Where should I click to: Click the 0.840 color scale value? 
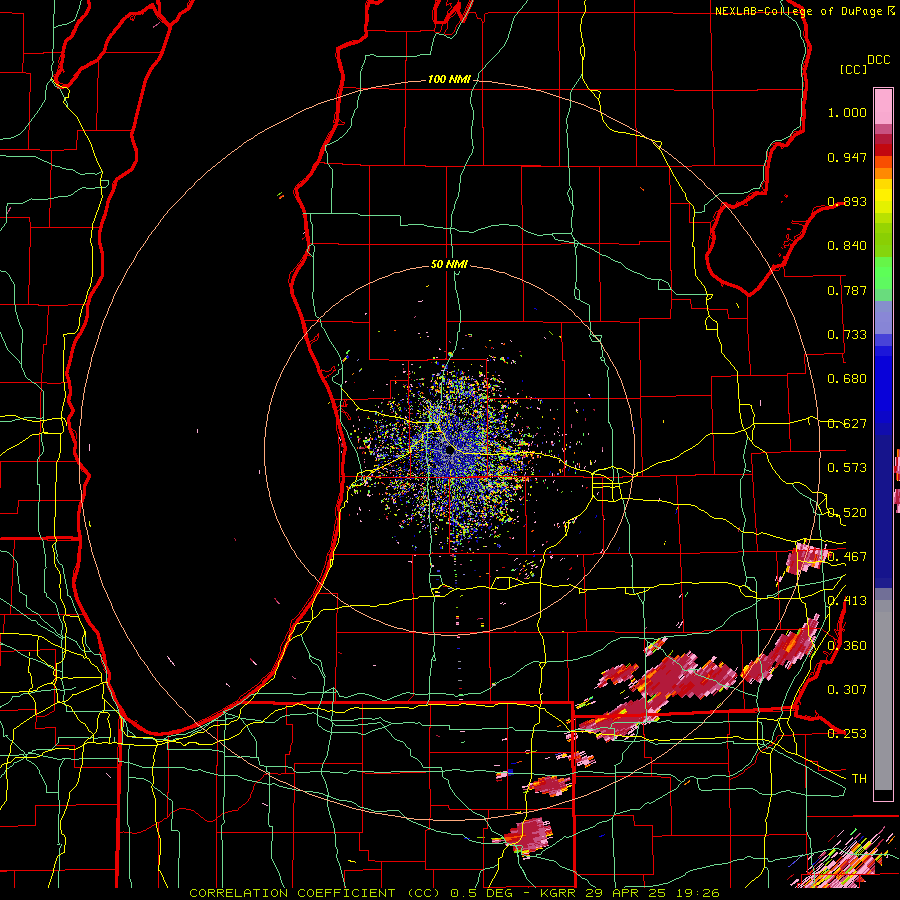tap(847, 246)
